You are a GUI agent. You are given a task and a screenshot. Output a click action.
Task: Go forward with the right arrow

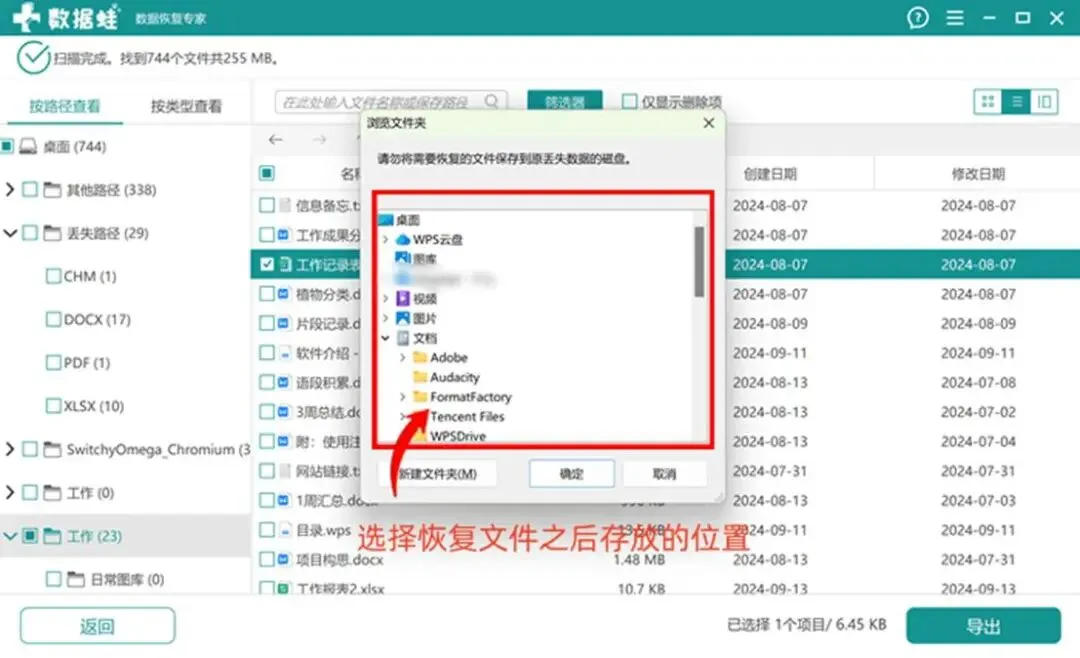tap(319, 140)
